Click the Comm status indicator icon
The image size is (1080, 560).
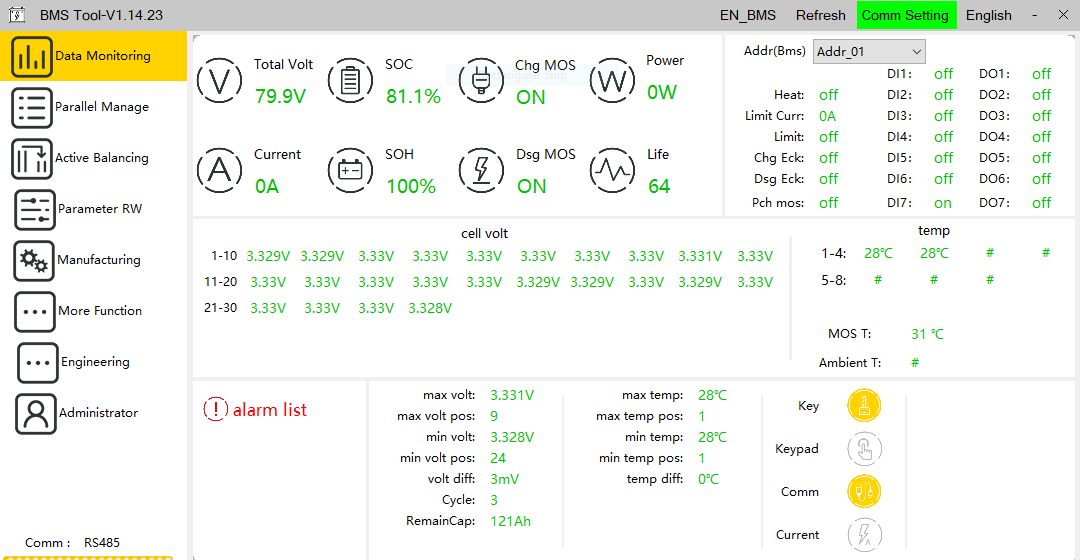(x=864, y=492)
